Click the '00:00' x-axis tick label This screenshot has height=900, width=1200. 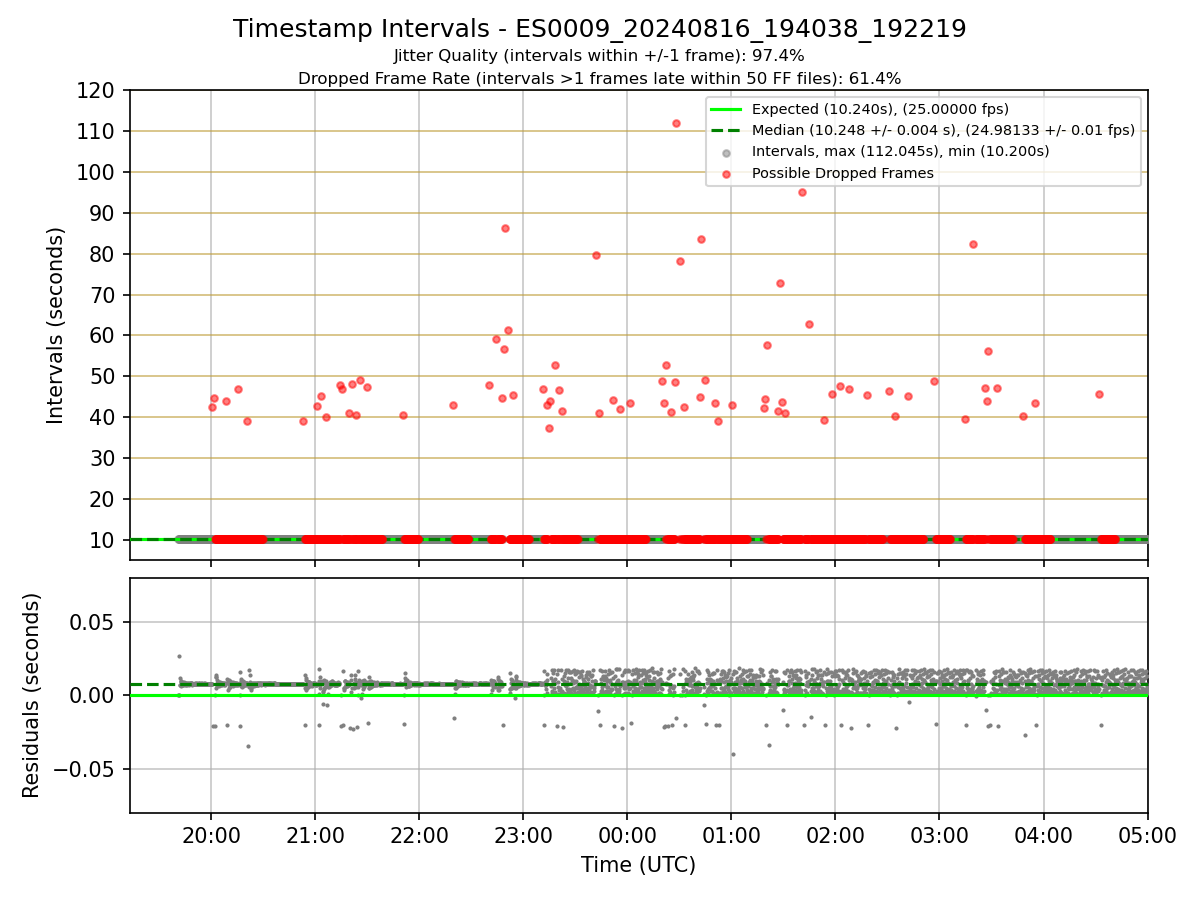click(x=627, y=835)
